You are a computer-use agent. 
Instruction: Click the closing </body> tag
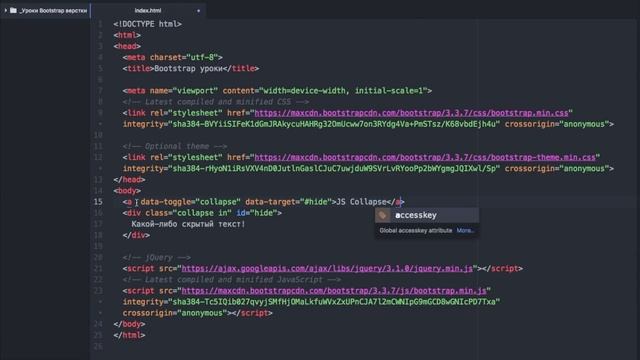[129, 324]
